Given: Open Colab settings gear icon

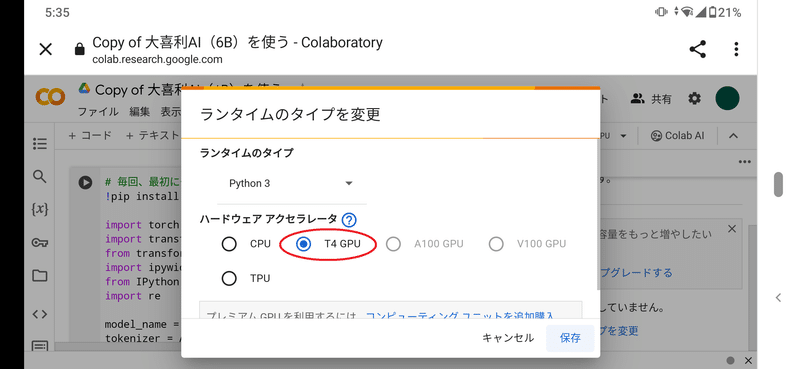Looking at the screenshot, I should point(694,99).
